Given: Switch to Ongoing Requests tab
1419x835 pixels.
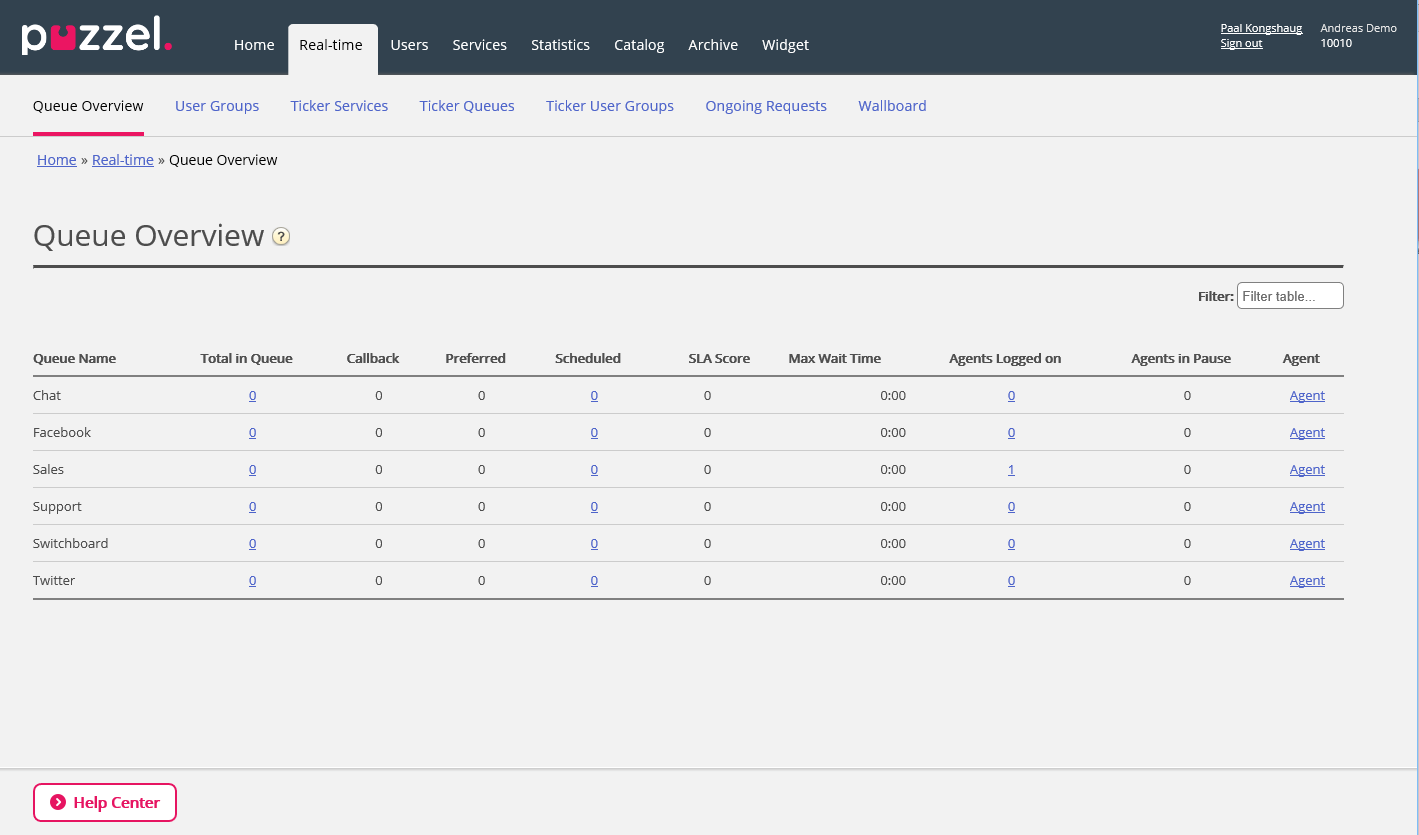Looking at the screenshot, I should (x=766, y=106).
